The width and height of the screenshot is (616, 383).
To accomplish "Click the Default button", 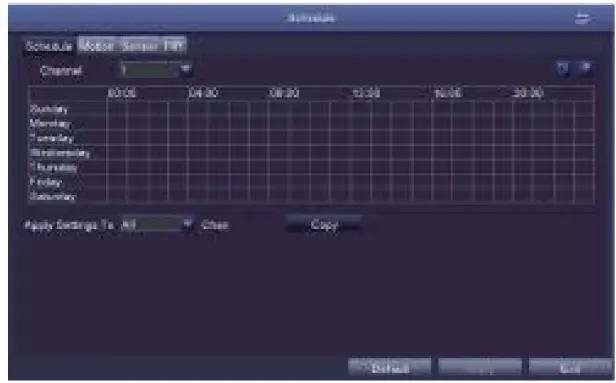I will [x=389, y=368].
